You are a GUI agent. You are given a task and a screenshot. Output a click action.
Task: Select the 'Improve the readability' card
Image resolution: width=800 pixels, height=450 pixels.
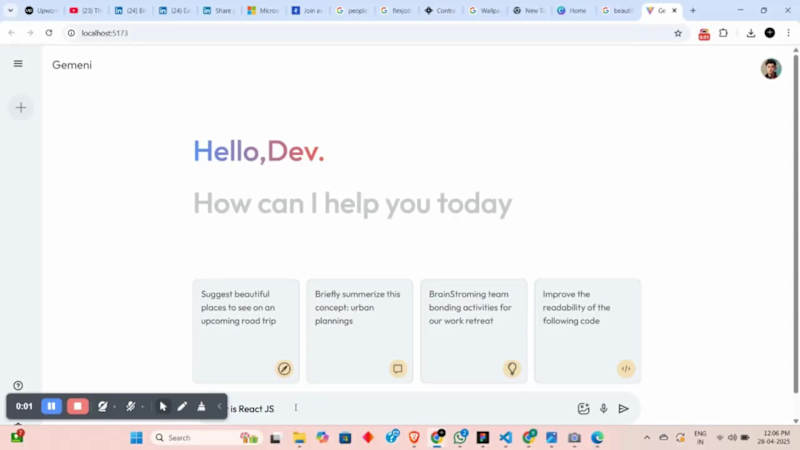(x=588, y=331)
